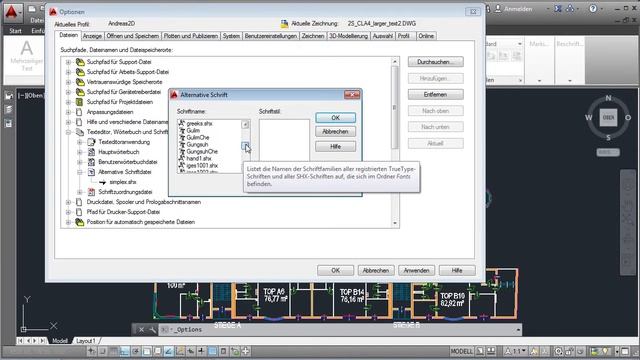Screen dimensions: 640x360
Task: Open the 3D-Modellierung tab
Action: click(348, 36)
